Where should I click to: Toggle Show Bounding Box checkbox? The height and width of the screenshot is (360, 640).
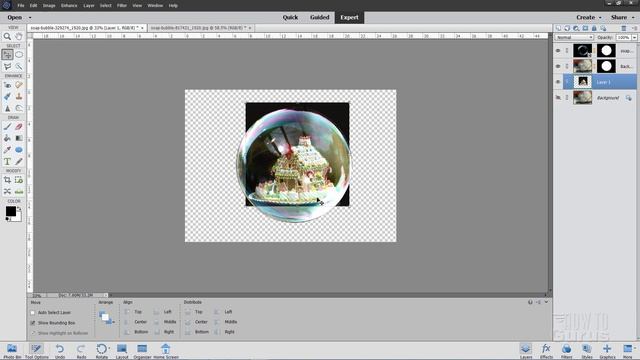pos(33,323)
